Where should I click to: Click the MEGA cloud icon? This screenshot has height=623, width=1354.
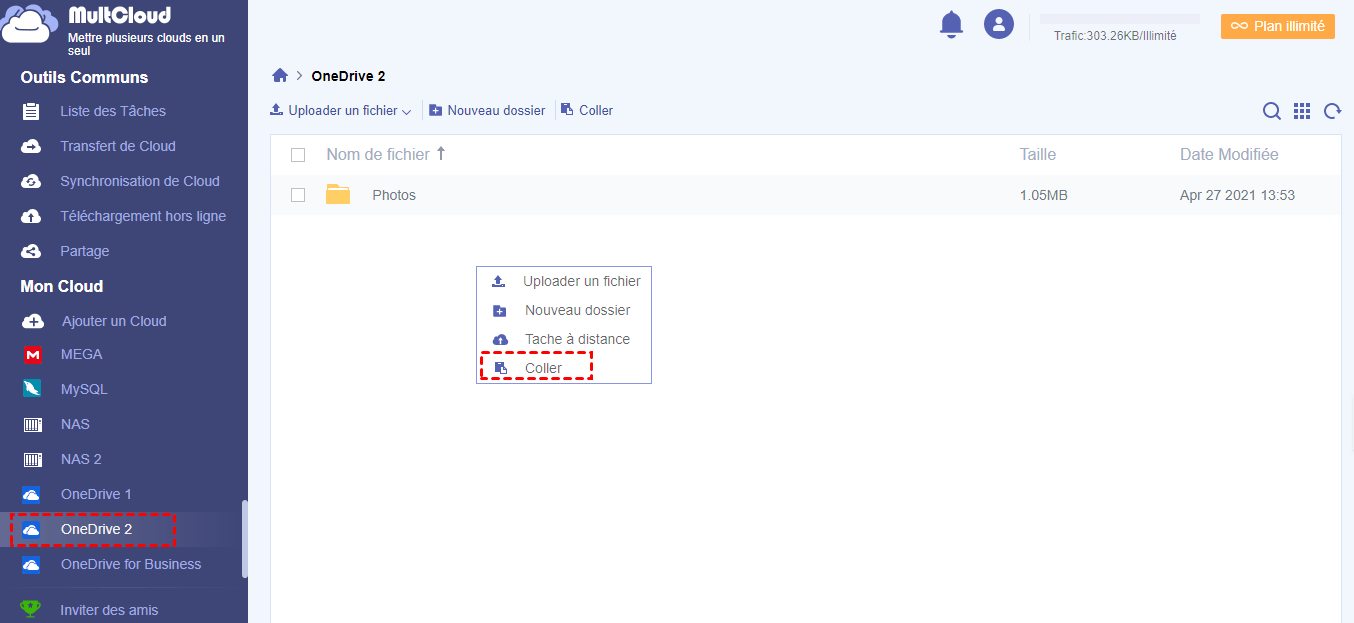(33, 354)
